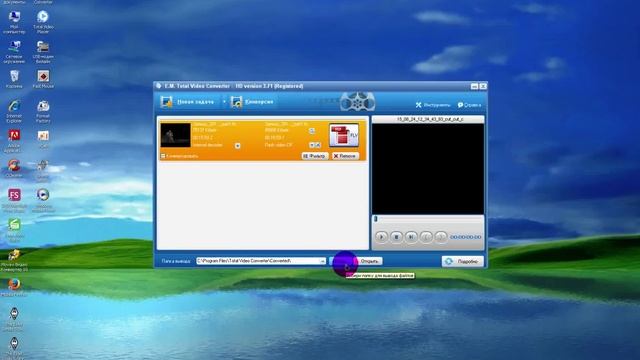Click the next frame button in the player
The width and height of the screenshot is (640, 360).
[411, 237]
